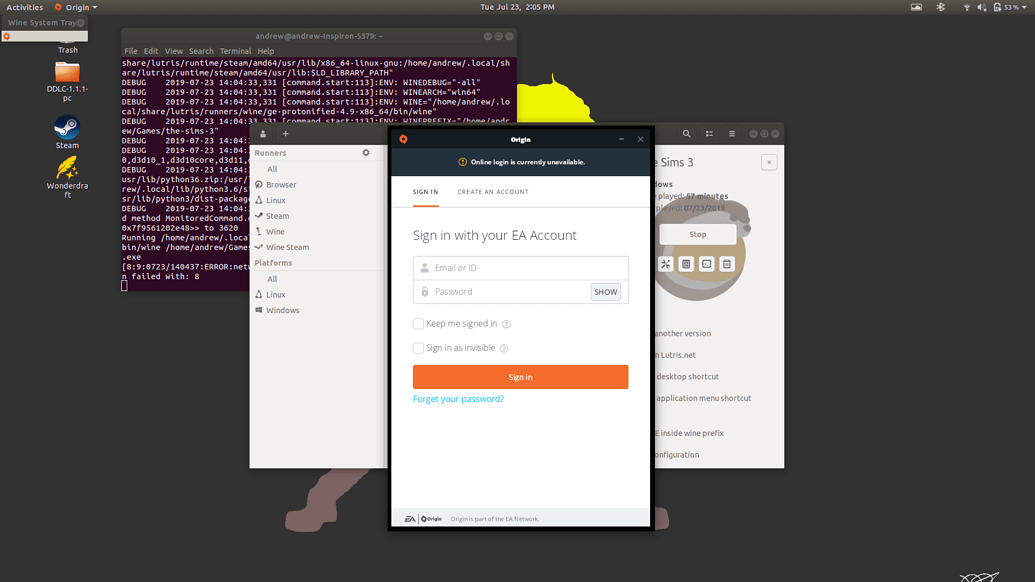The image size is (1035, 582).
Task: Open the game configure tools icon
Action: click(x=665, y=264)
